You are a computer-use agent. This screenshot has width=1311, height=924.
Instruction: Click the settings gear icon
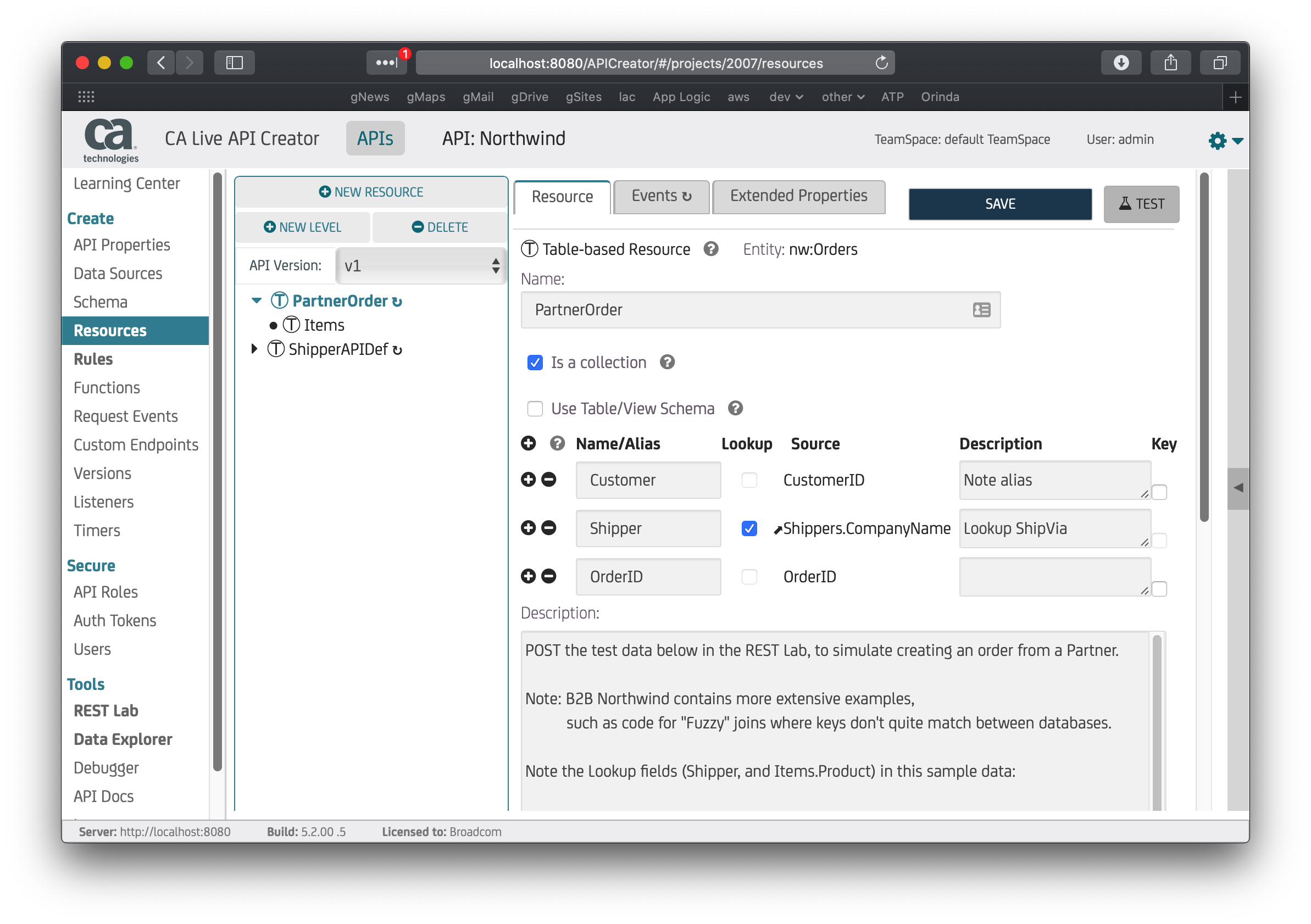click(x=1217, y=141)
